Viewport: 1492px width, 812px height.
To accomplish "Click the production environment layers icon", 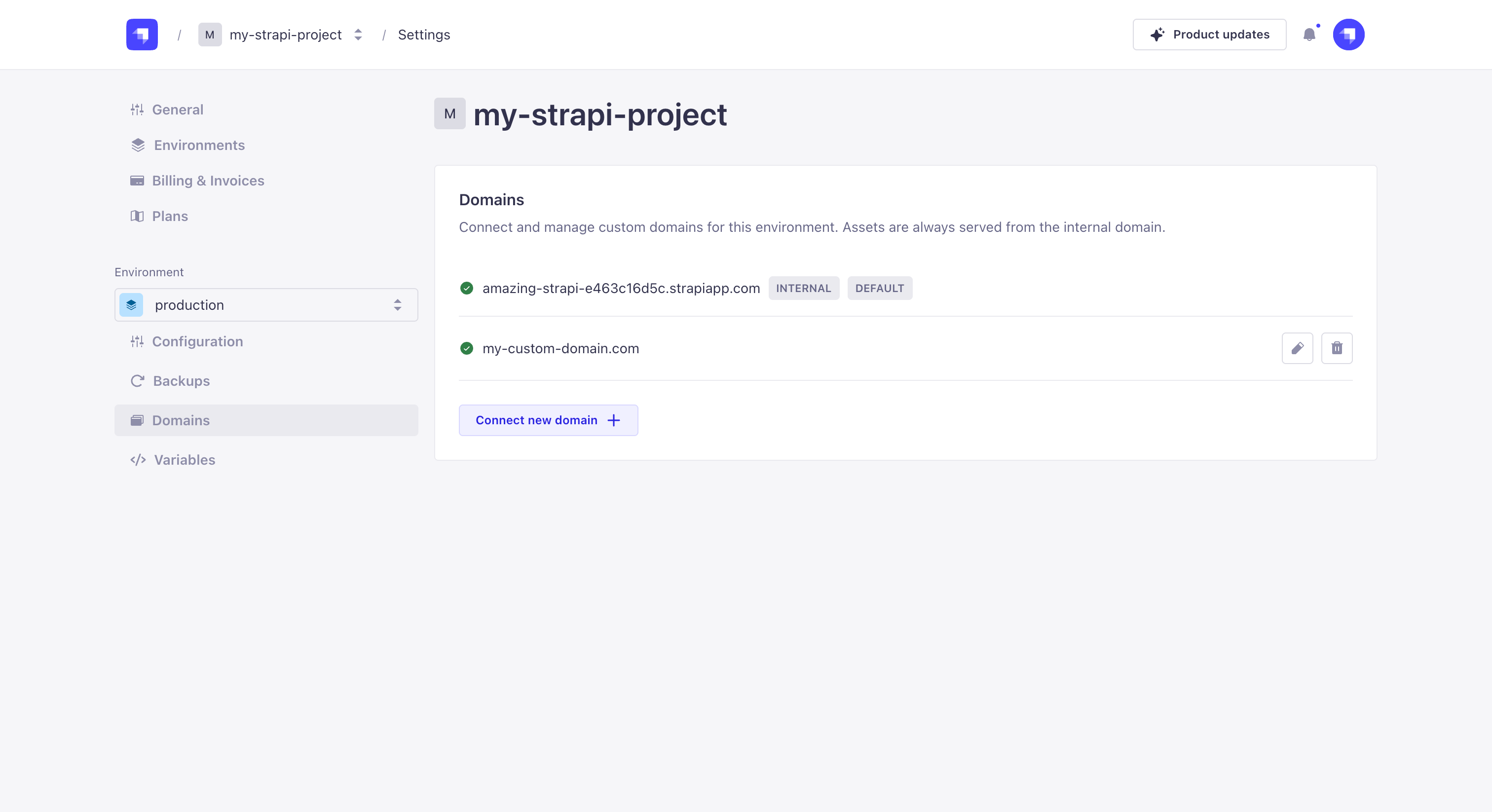I will pyautogui.click(x=131, y=305).
